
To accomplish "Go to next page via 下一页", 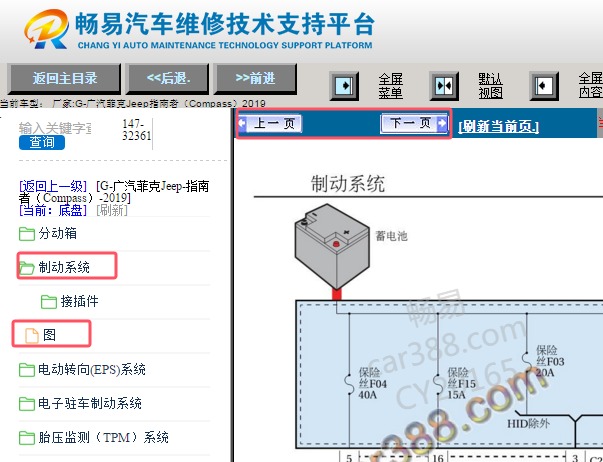I will [x=414, y=123].
